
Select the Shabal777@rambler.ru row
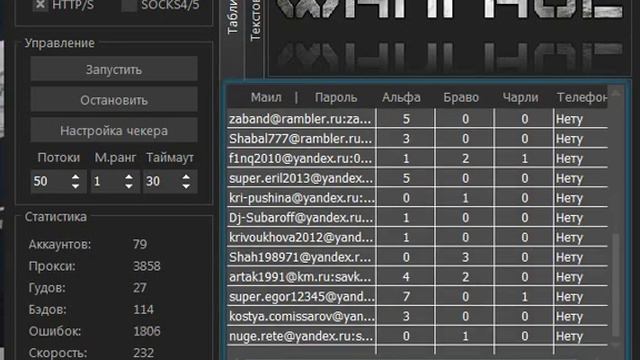(417, 138)
